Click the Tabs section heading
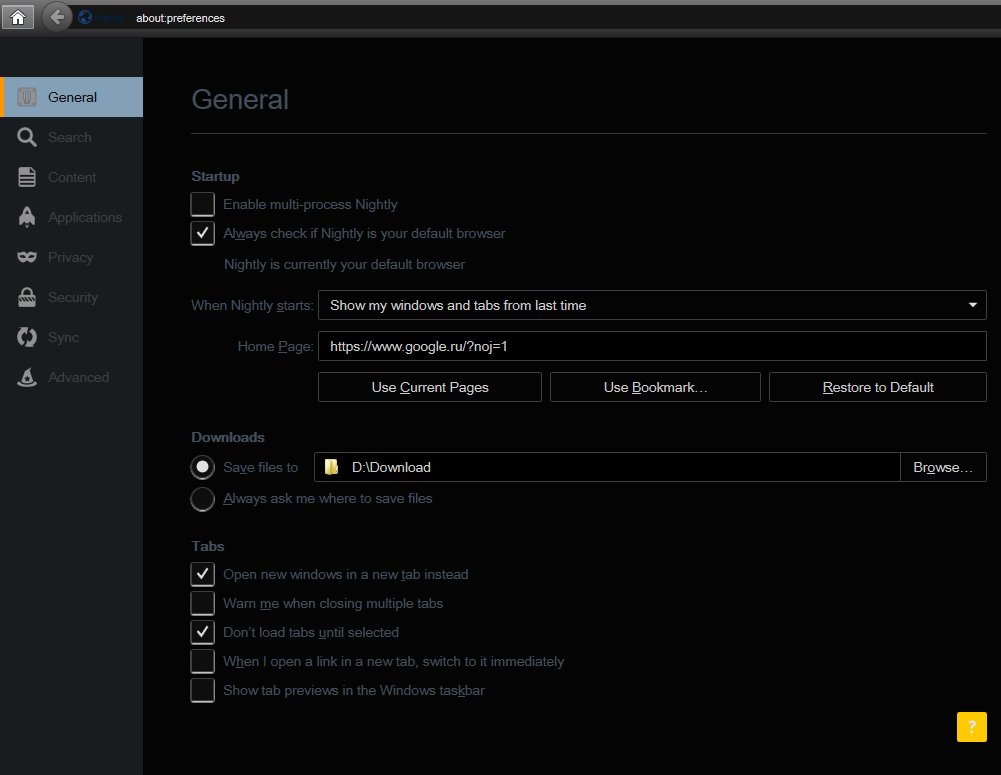 [207, 546]
